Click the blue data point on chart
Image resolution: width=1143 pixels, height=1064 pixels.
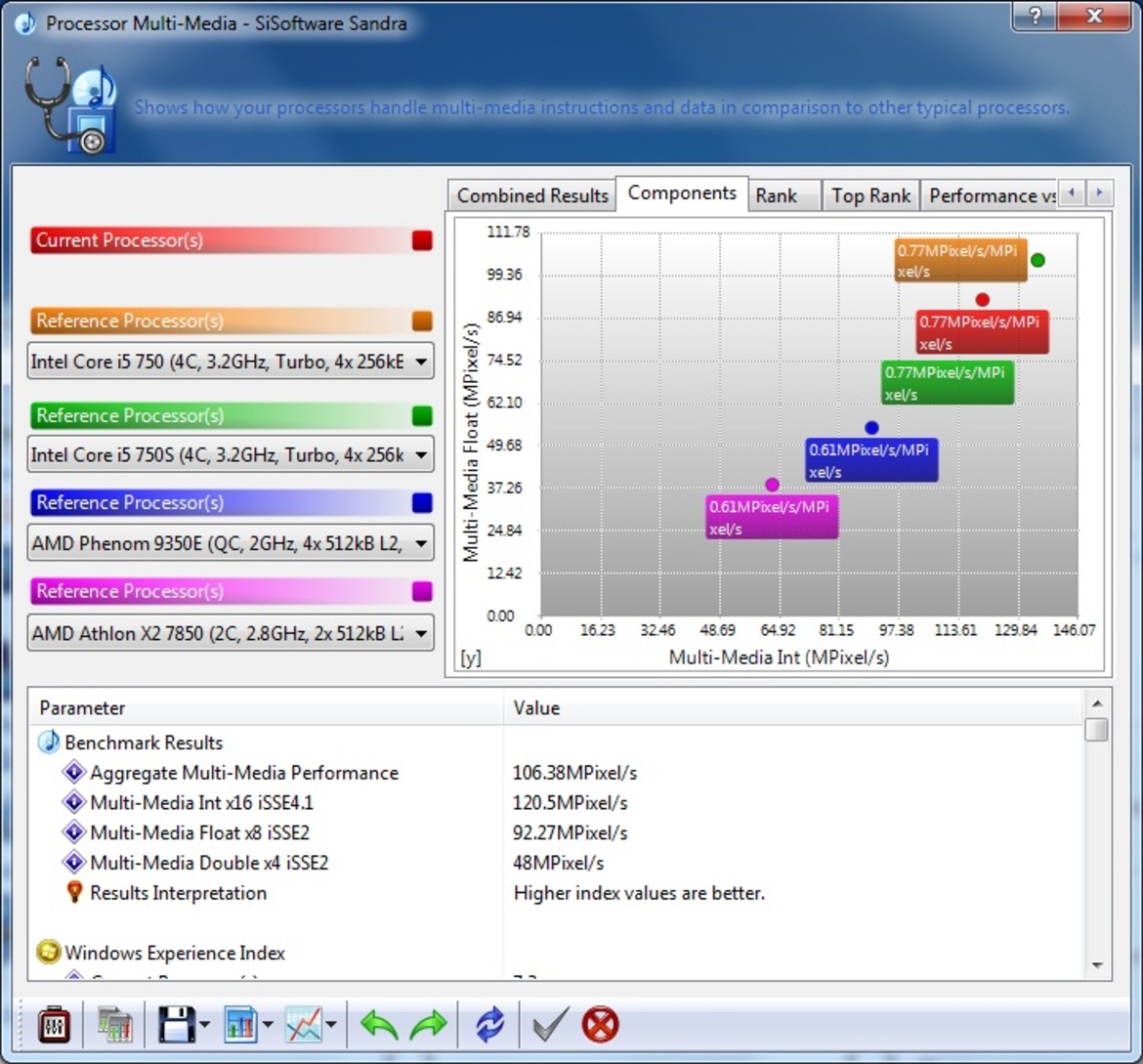[x=871, y=427]
